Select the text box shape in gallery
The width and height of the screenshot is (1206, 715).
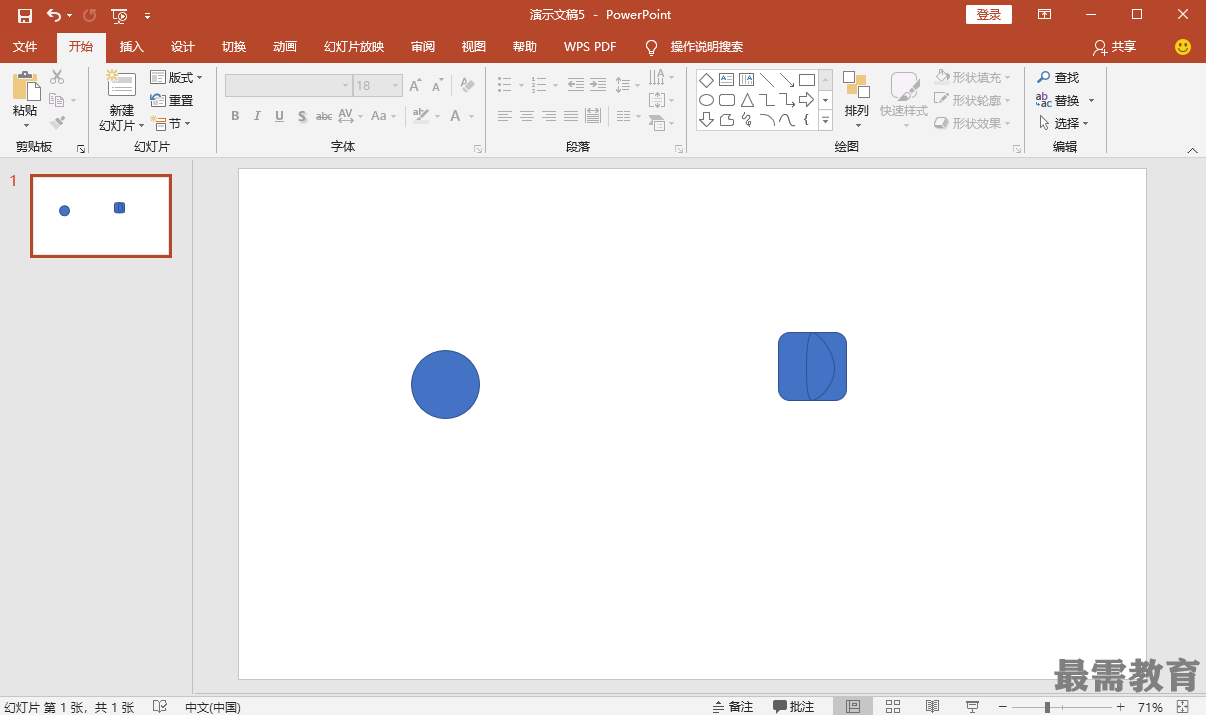point(726,80)
